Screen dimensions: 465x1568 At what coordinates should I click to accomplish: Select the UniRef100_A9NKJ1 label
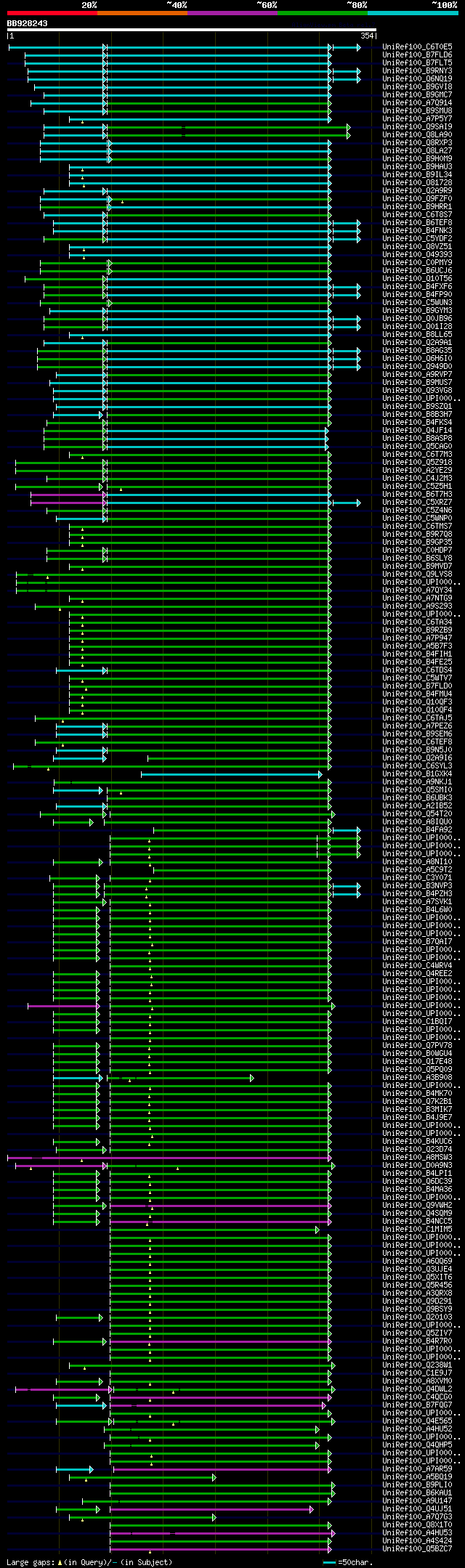pos(417,781)
